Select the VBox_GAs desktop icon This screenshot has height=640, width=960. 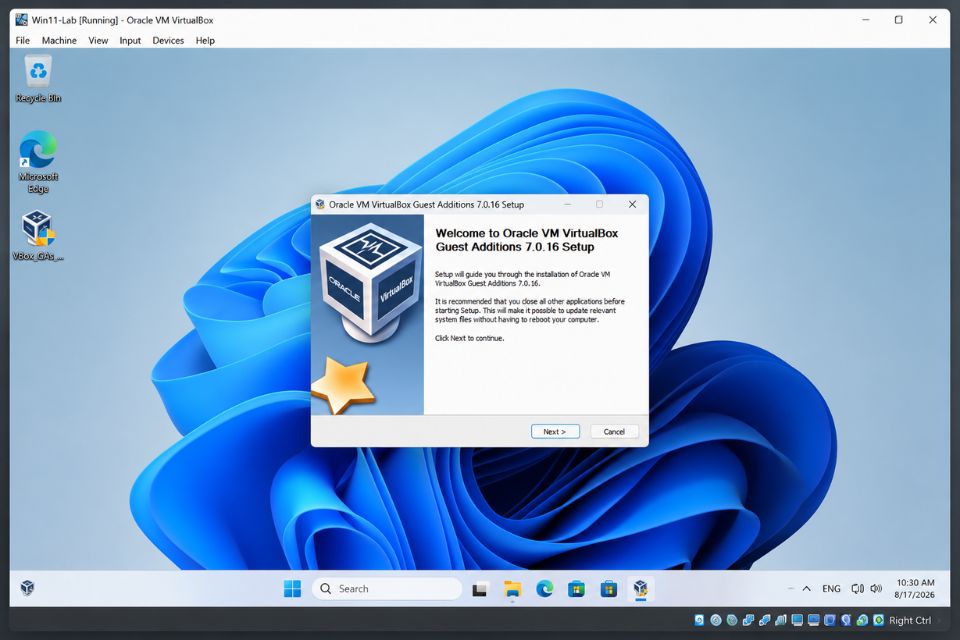tap(38, 236)
